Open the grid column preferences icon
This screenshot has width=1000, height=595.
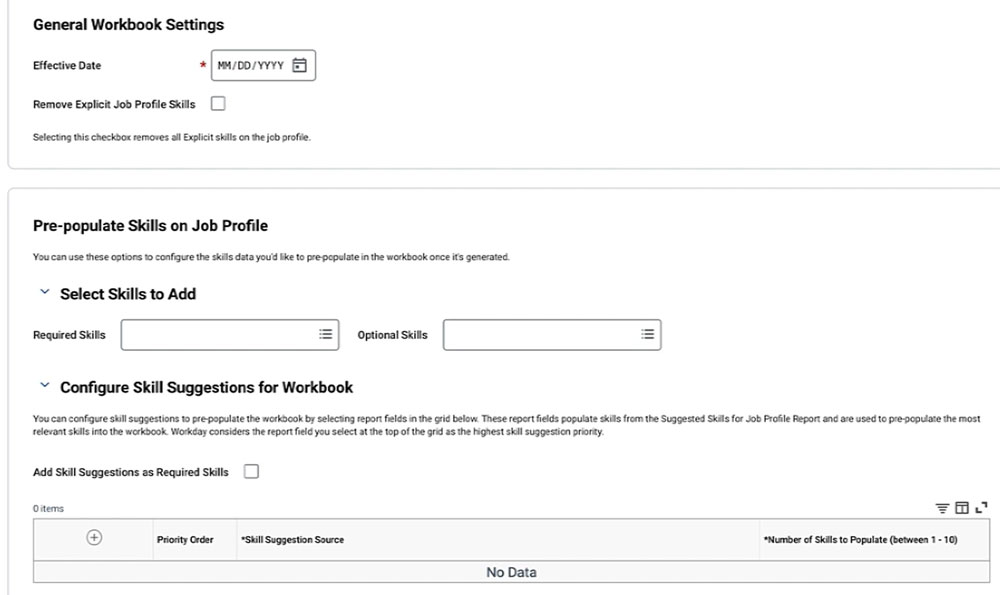[x=962, y=508]
